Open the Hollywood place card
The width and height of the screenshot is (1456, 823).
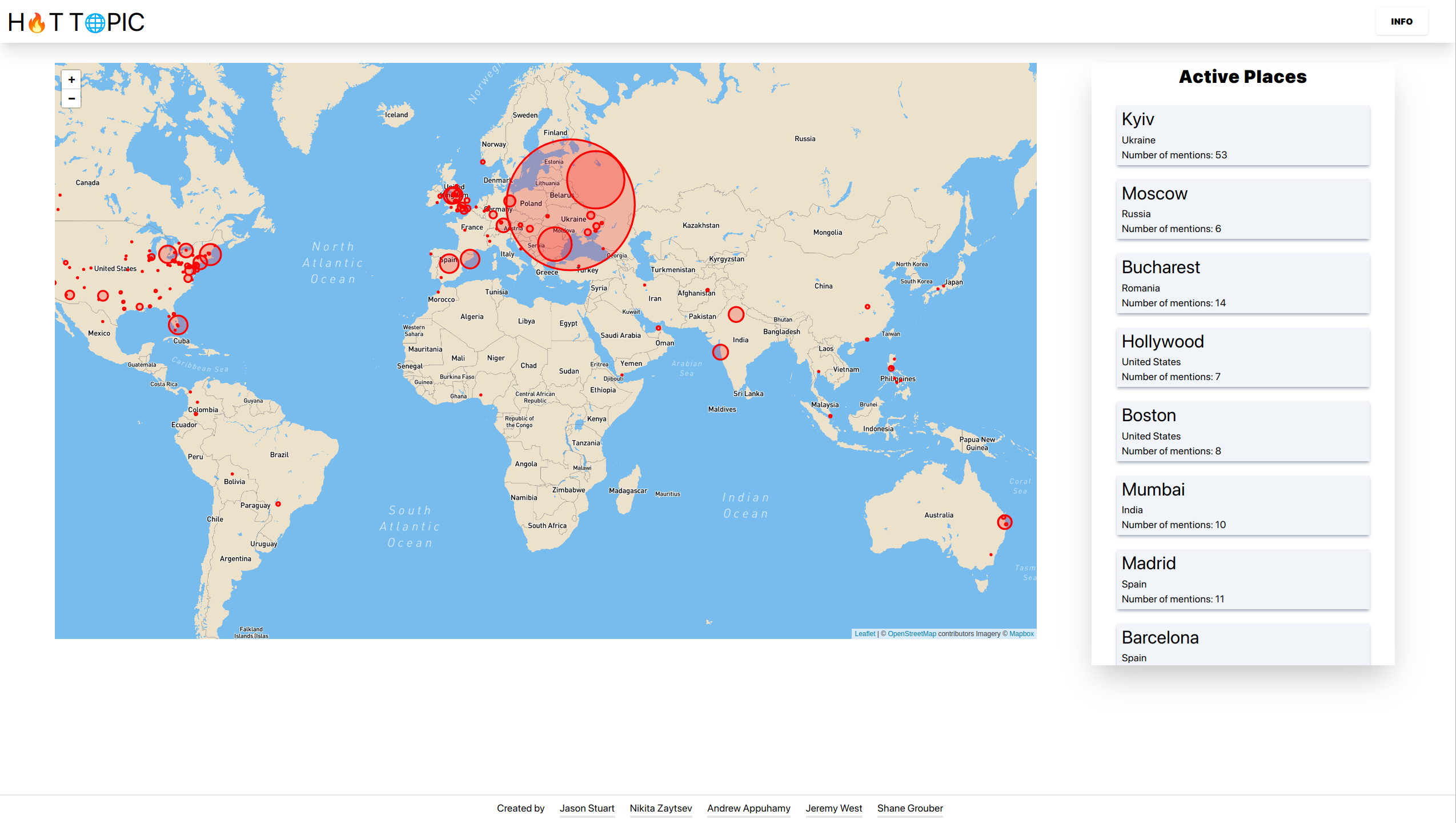[x=1242, y=357]
